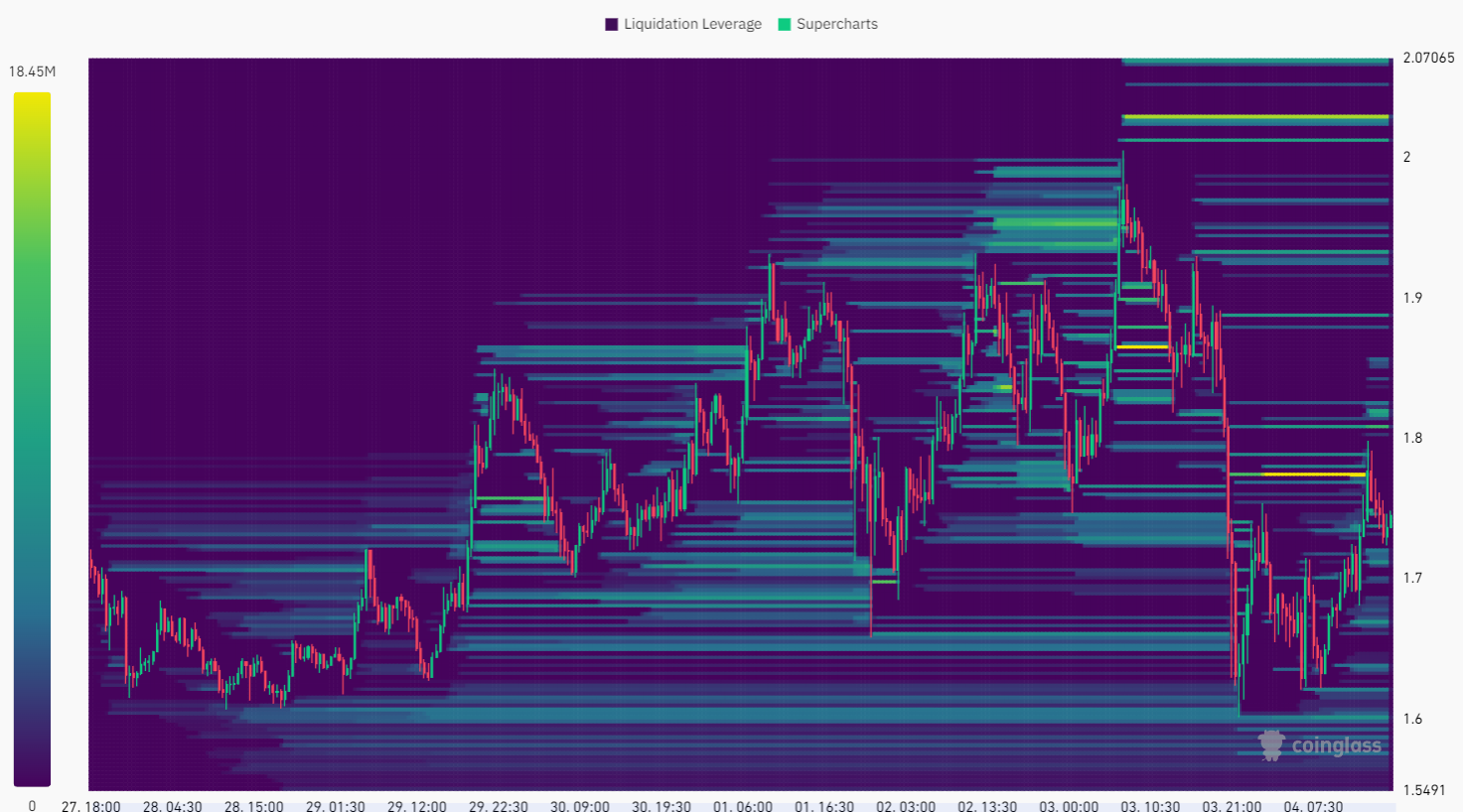This screenshot has height=812, width=1463.
Task: Click the 2.07065 price axis label
Action: (1428, 58)
